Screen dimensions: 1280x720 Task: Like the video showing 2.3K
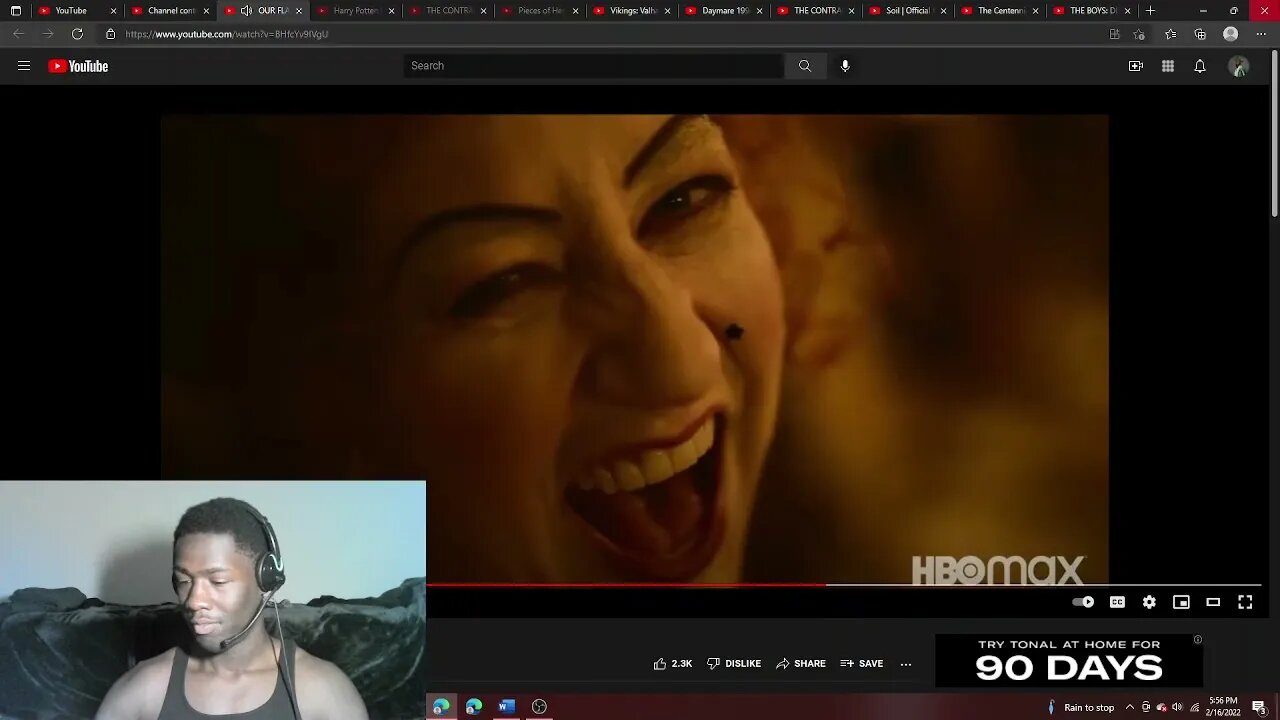[x=672, y=663]
